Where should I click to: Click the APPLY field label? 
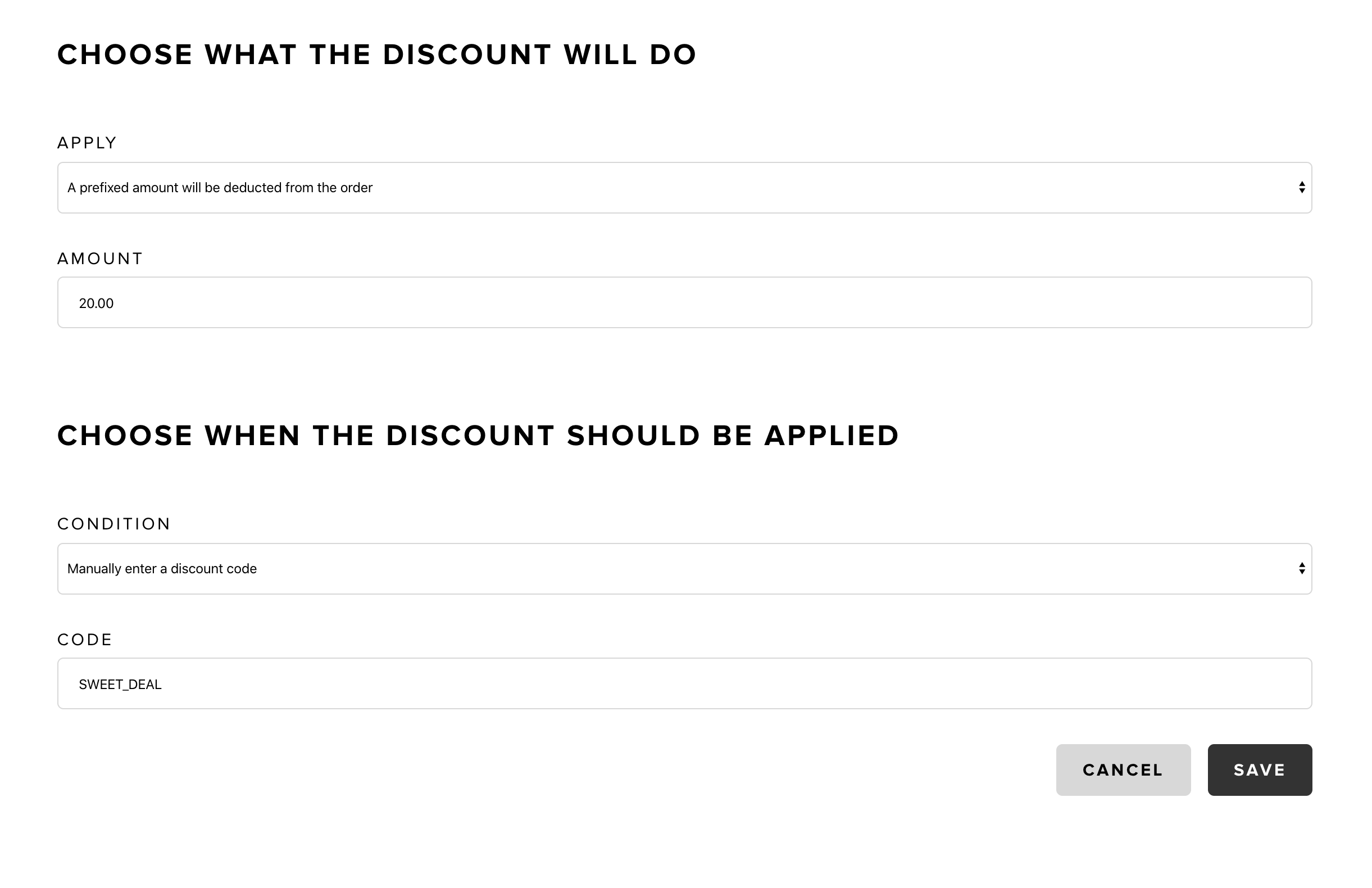click(87, 143)
